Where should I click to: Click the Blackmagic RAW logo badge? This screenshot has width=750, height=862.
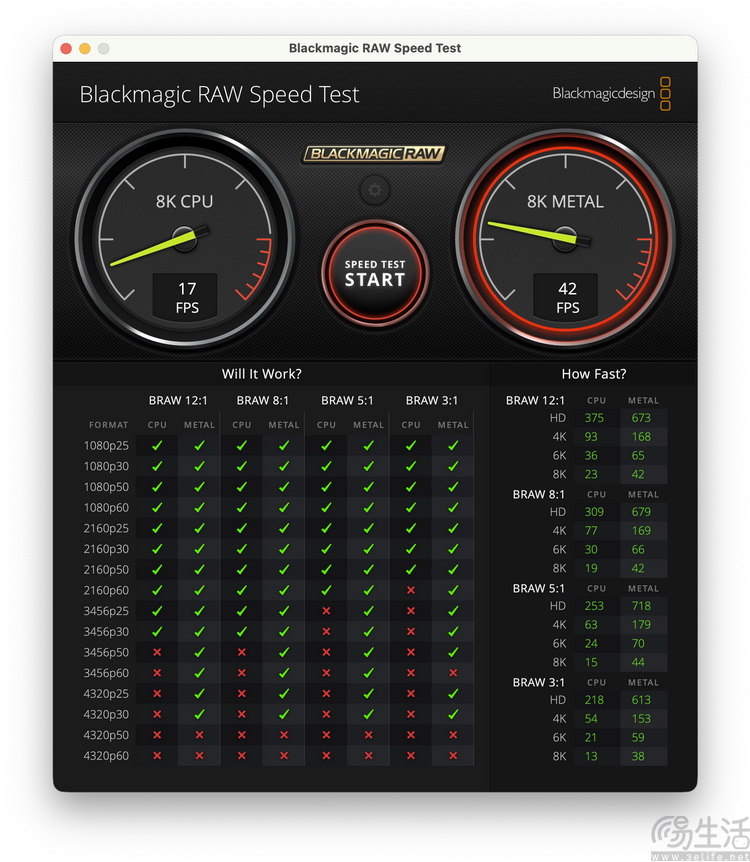click(374, 153)
